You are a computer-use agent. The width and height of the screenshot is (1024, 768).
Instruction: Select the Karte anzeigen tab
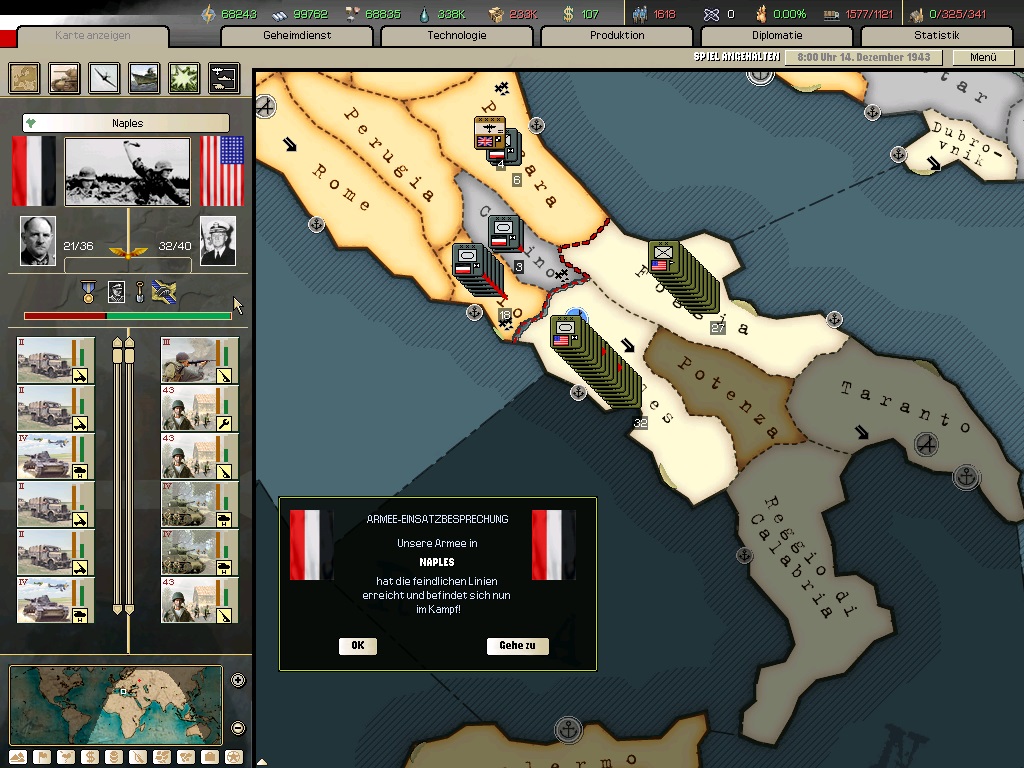click(93, 35)
